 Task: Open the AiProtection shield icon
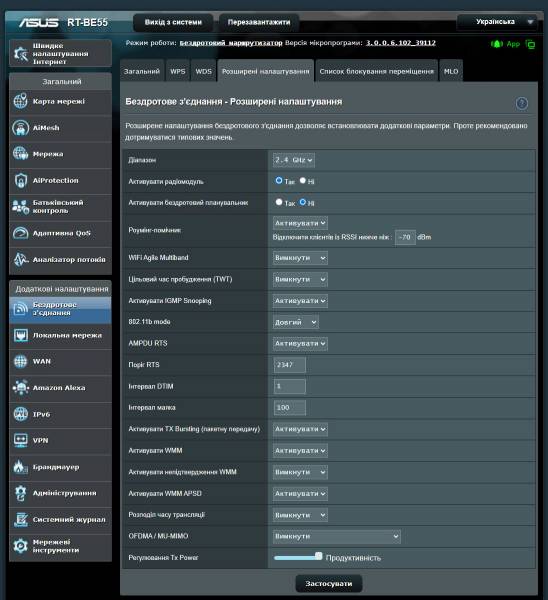point(21,180)
